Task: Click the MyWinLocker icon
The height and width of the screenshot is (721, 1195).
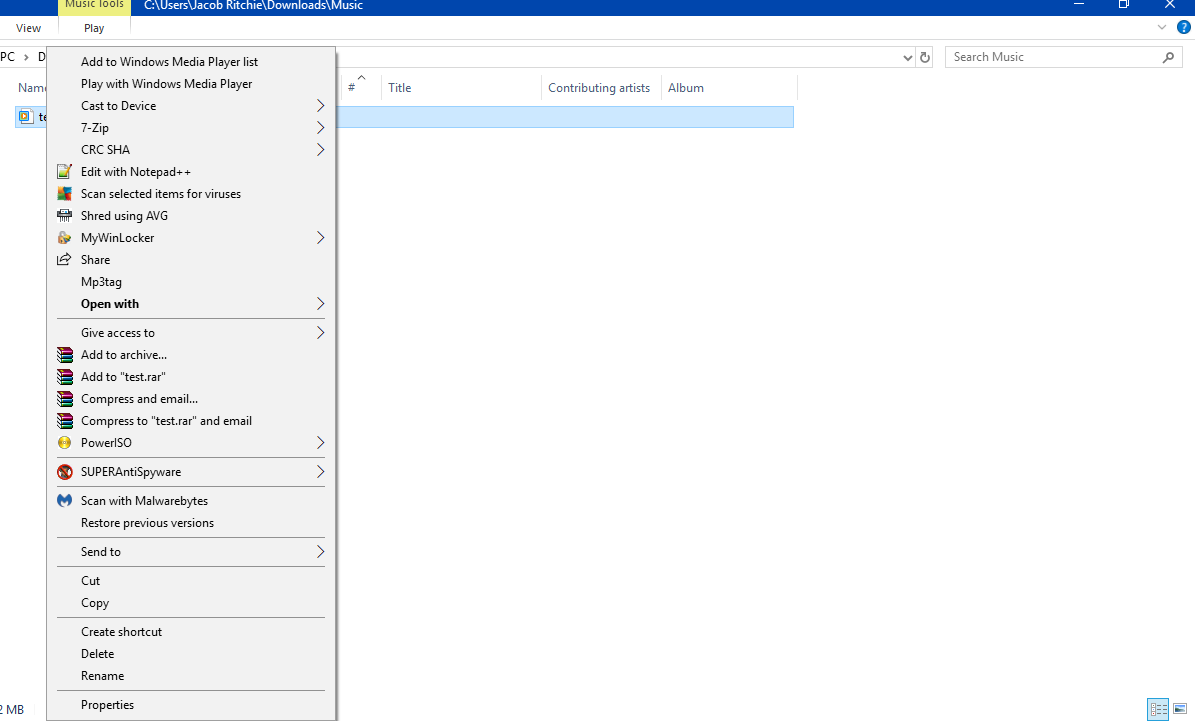Action: 65,238
